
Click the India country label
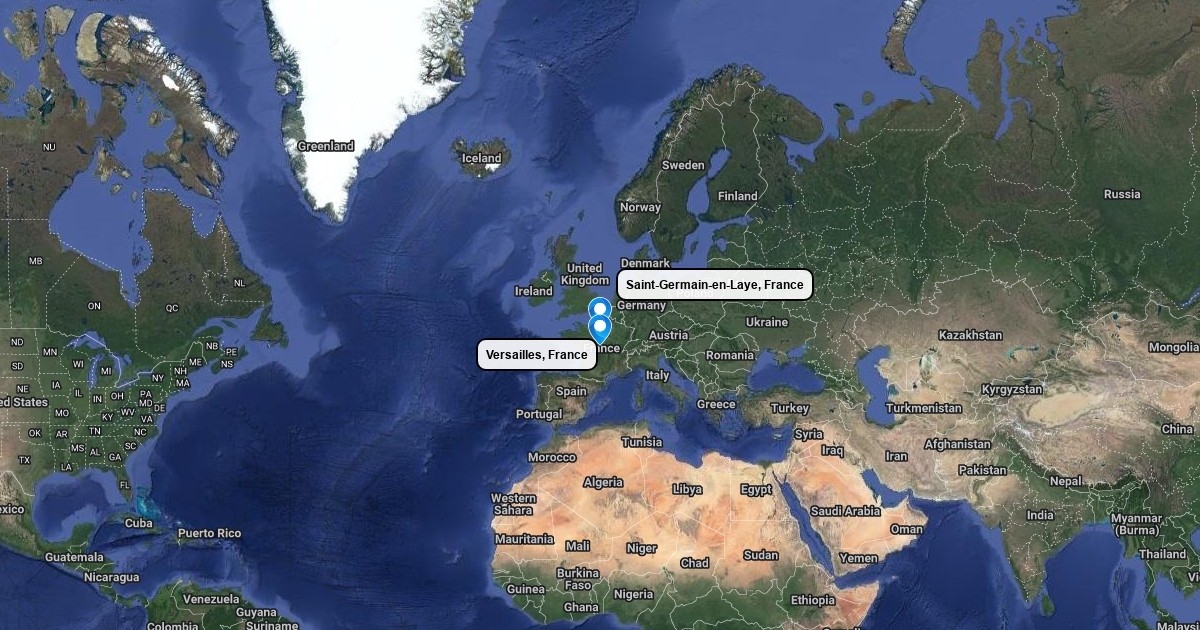(x=1040, y=515)
